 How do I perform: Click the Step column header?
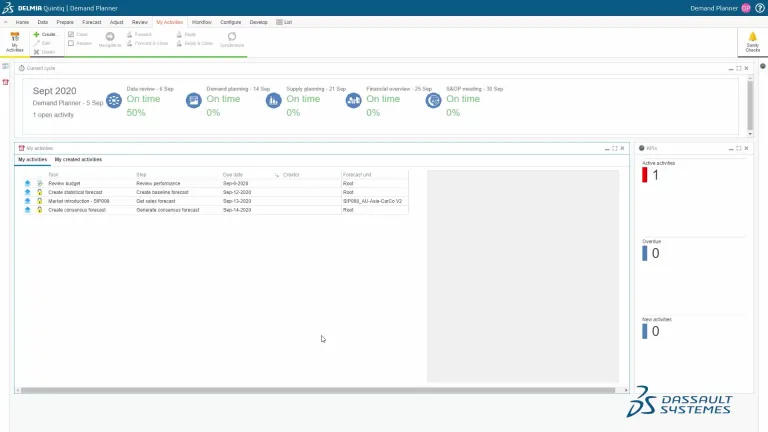click(x=141, y=174)
